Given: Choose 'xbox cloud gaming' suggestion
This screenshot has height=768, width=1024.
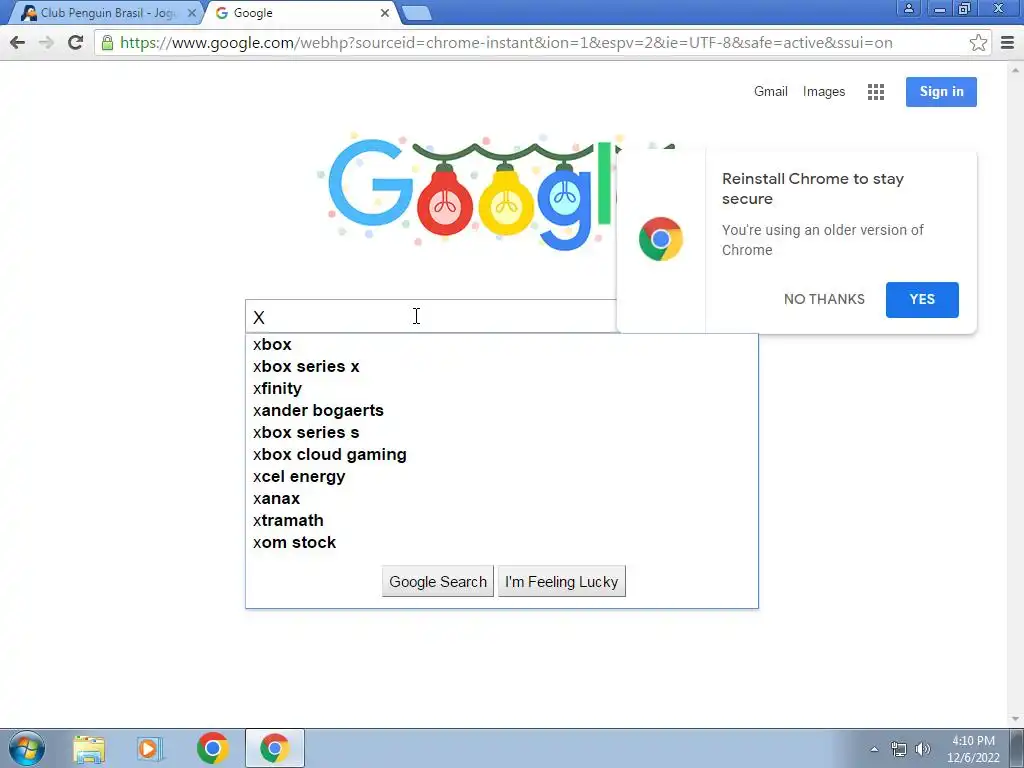Looking at the screenshot, I should (502, 455).
